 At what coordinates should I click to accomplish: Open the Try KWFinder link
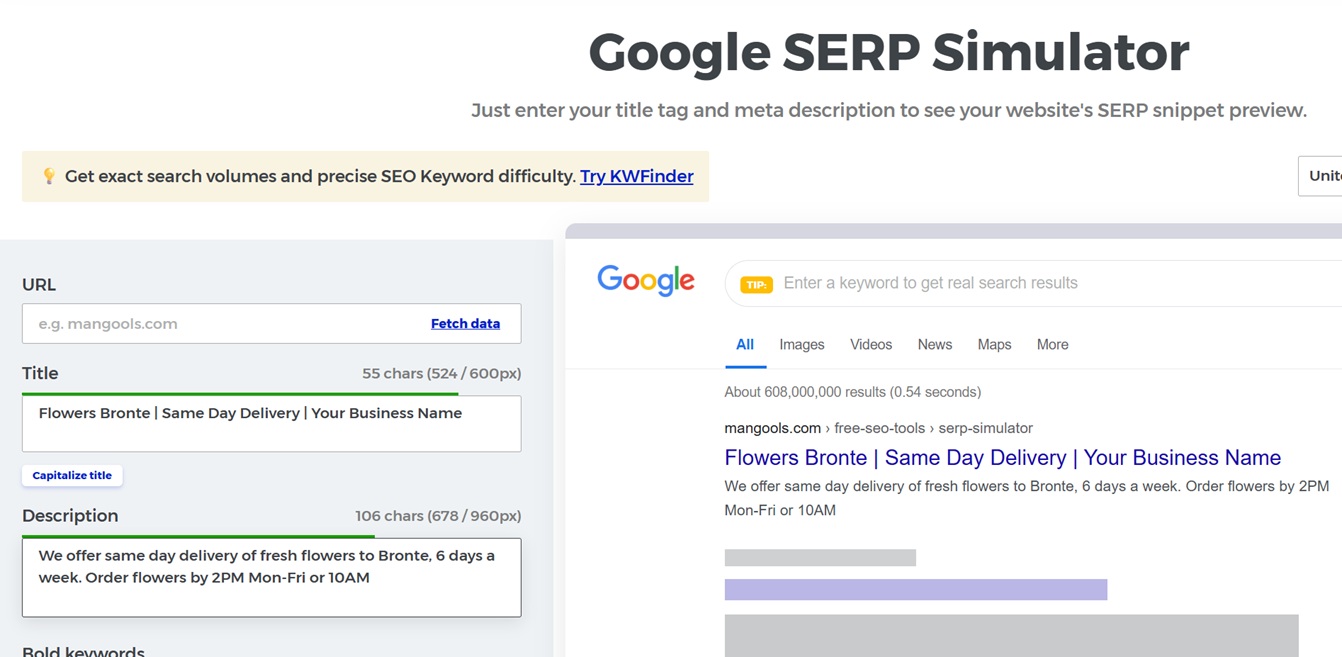636,176
